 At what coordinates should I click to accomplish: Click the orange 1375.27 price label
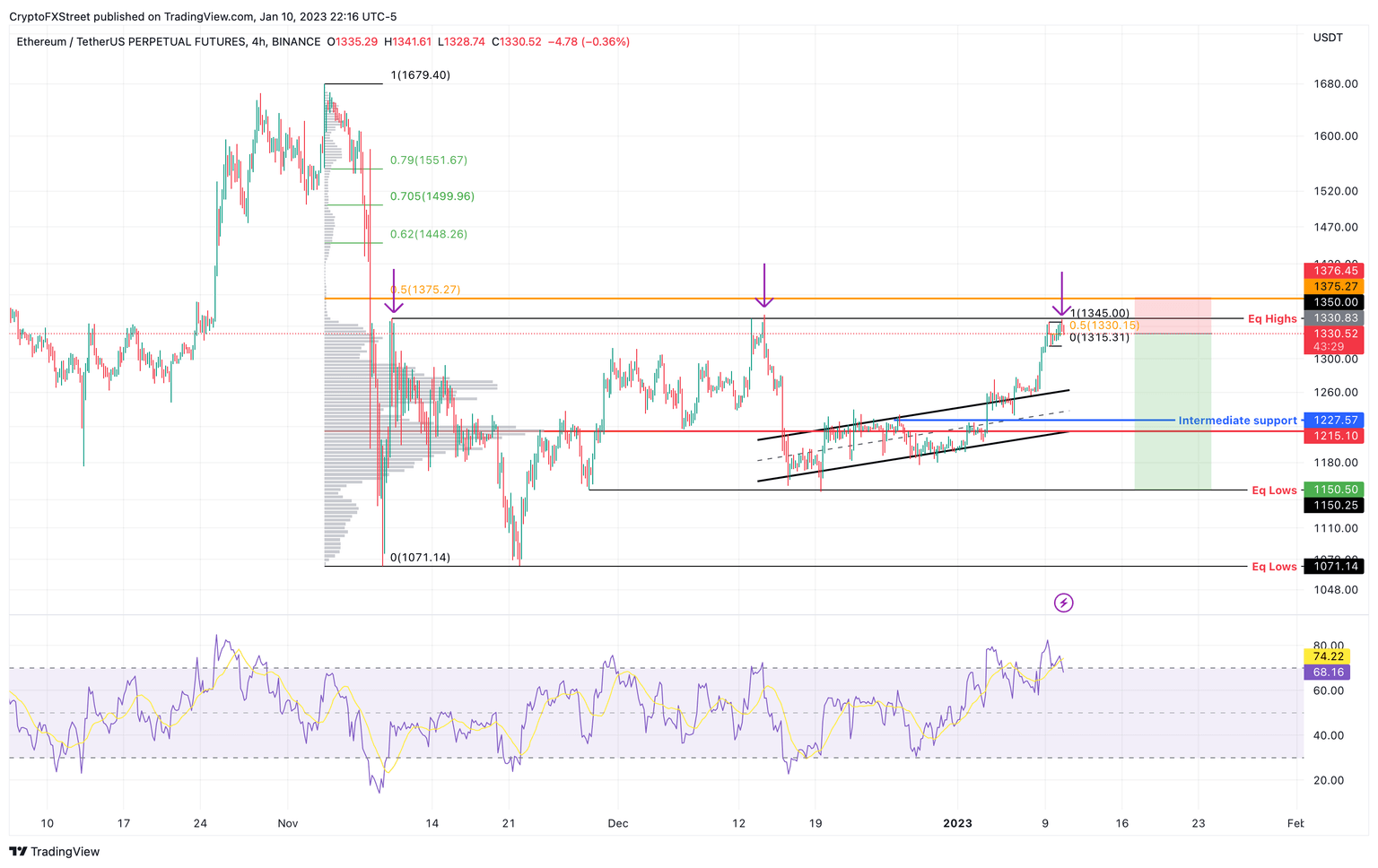[1334, 285]
